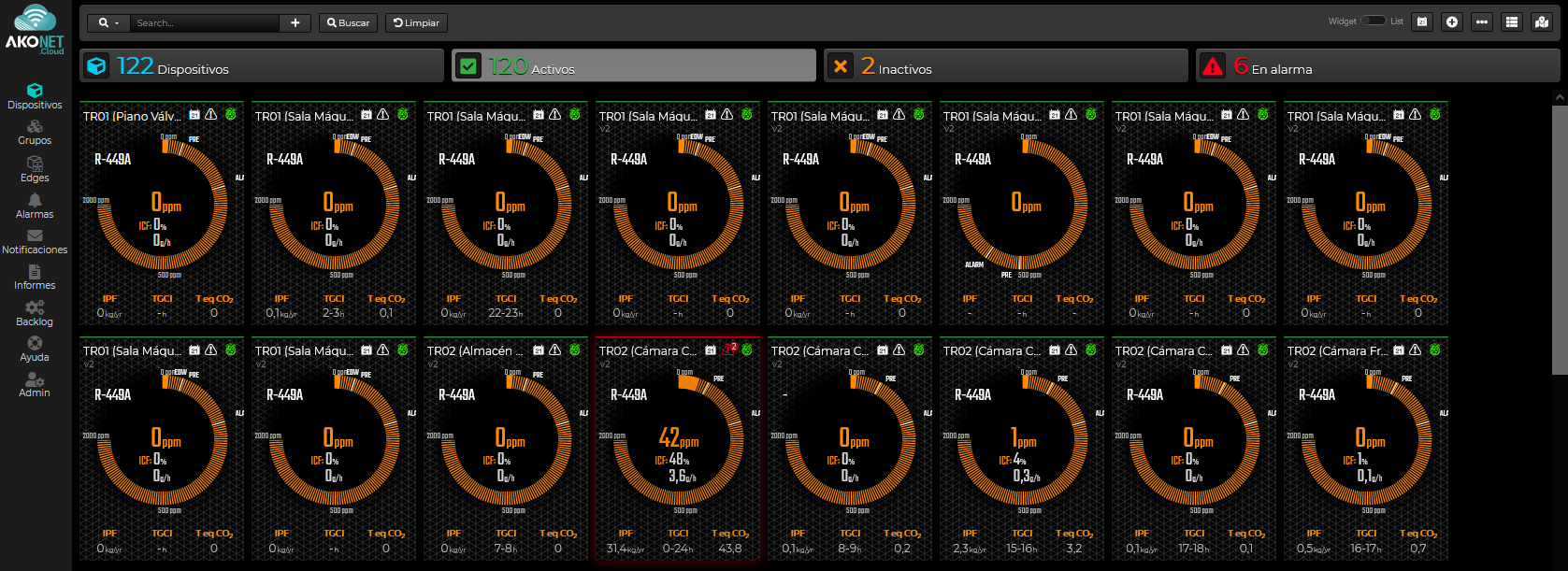Click alarm warning icon on TR02 (Almacén card

pyautogui.click(x=554, y=350)
